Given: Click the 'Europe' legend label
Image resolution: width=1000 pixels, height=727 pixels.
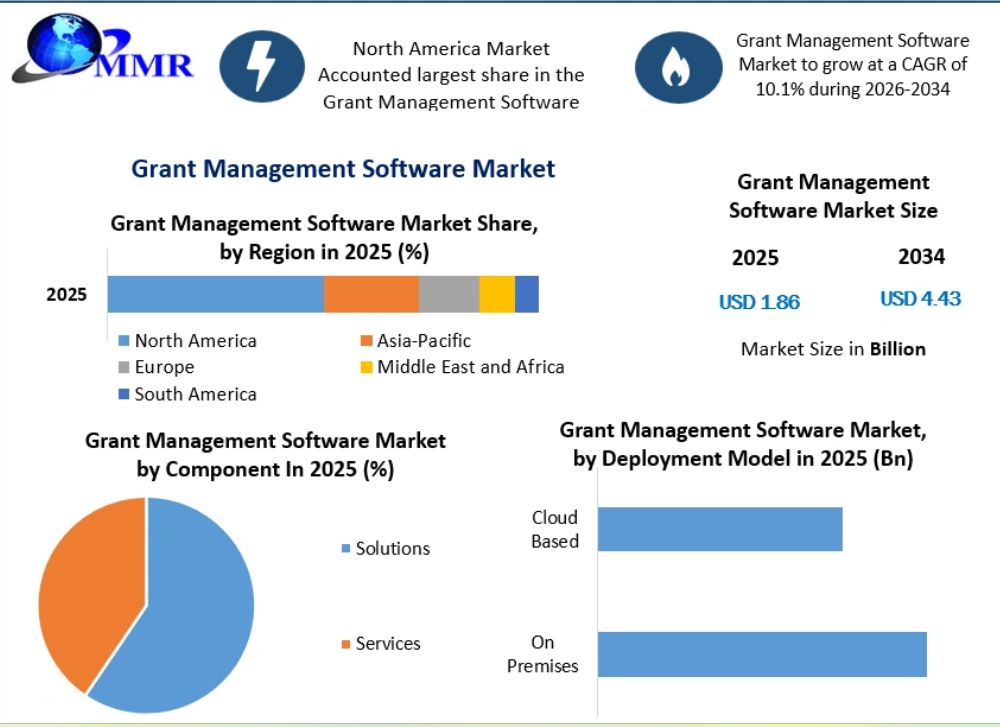Looking at the screenshot, I should [165, 367].
